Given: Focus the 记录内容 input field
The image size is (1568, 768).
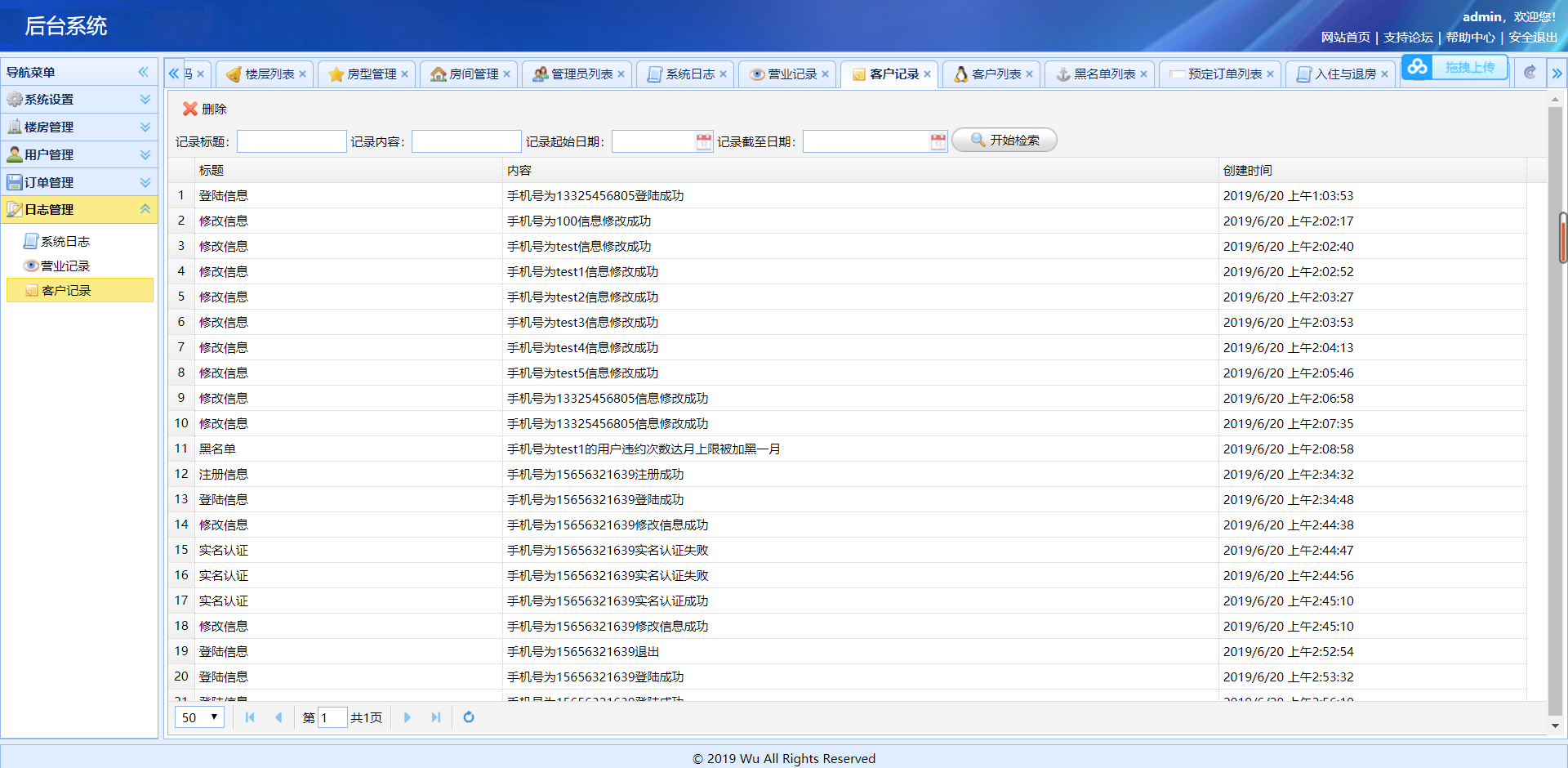Looking at the screenshot, I should pos(466,141).
